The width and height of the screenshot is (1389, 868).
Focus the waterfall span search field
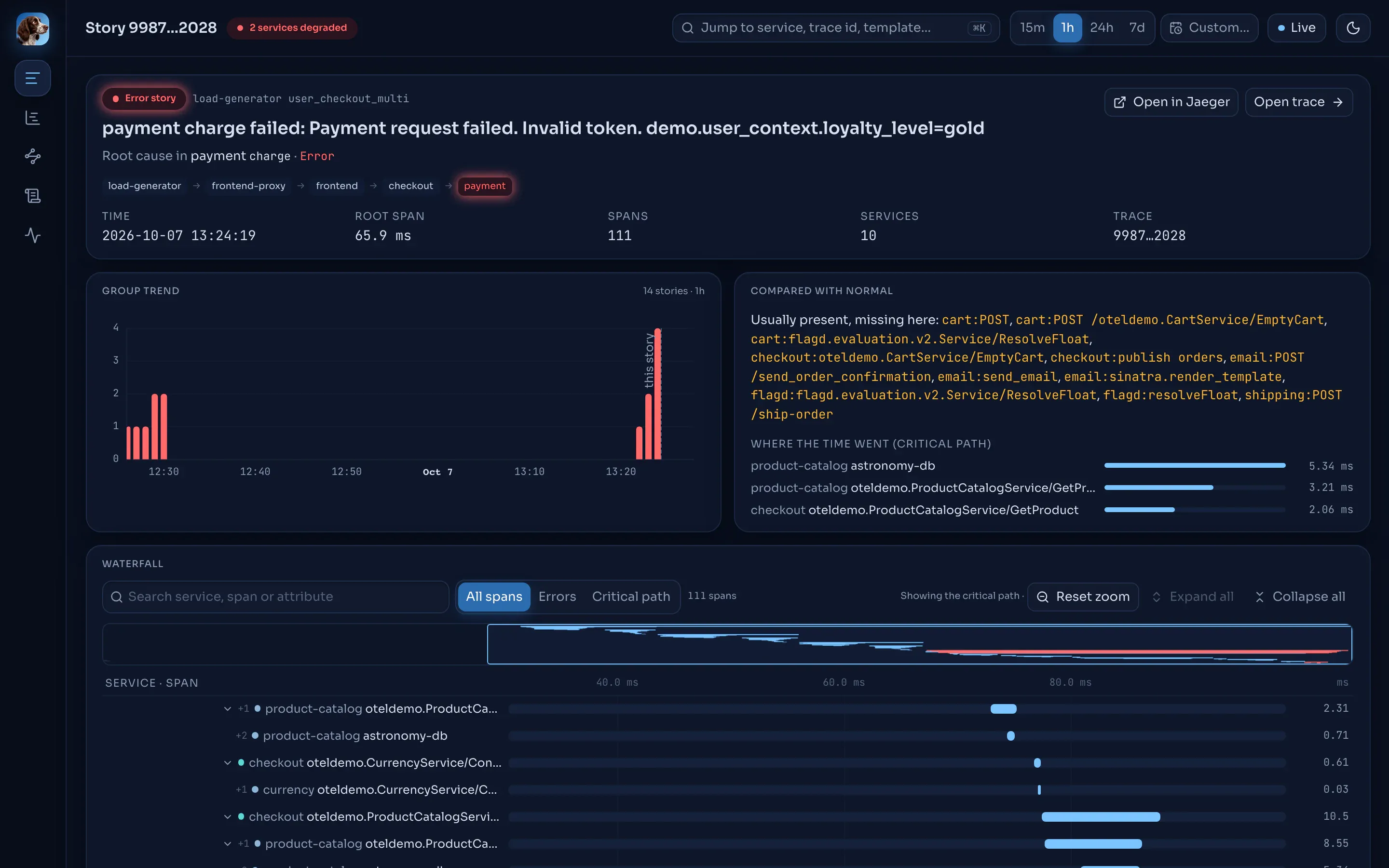pos(275,597)
